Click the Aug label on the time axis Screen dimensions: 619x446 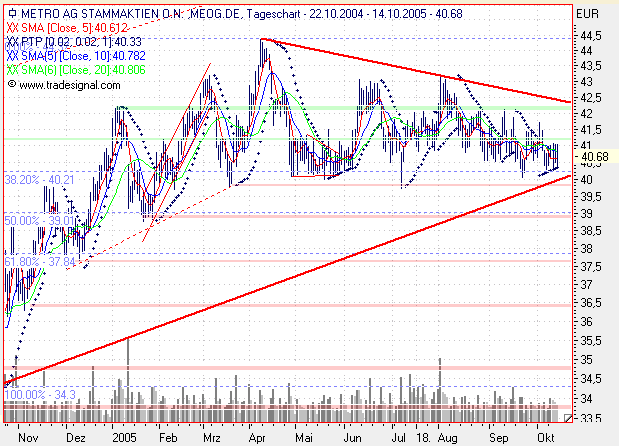click(x=448, y=438)
